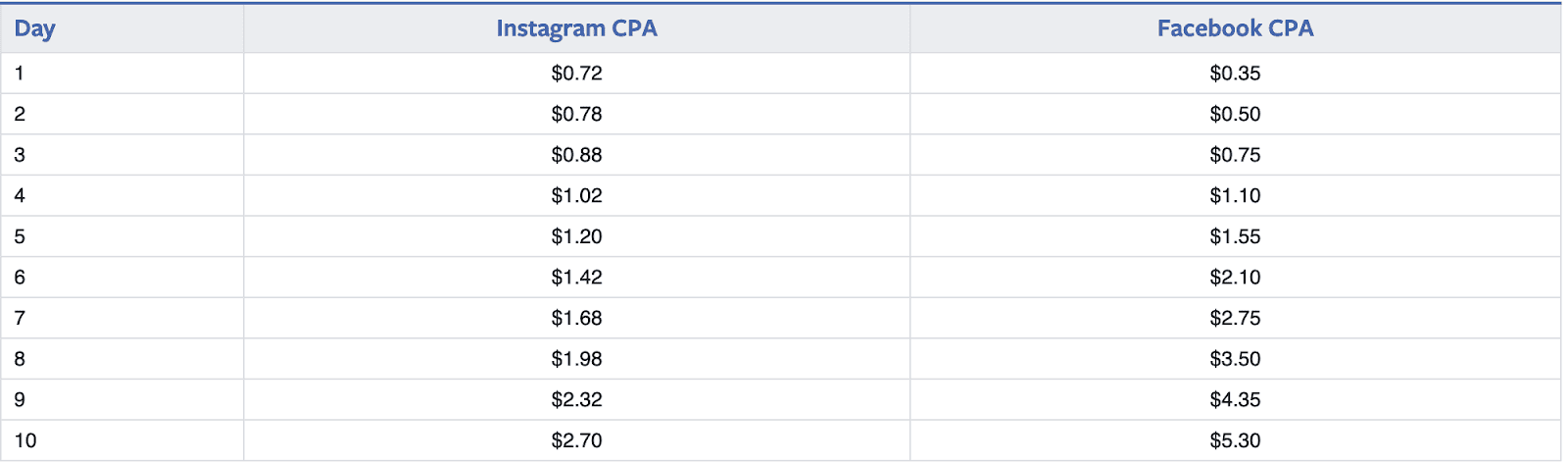Click the Facebook value $0.75
1568x463 pixels.
coord(1235,155)
